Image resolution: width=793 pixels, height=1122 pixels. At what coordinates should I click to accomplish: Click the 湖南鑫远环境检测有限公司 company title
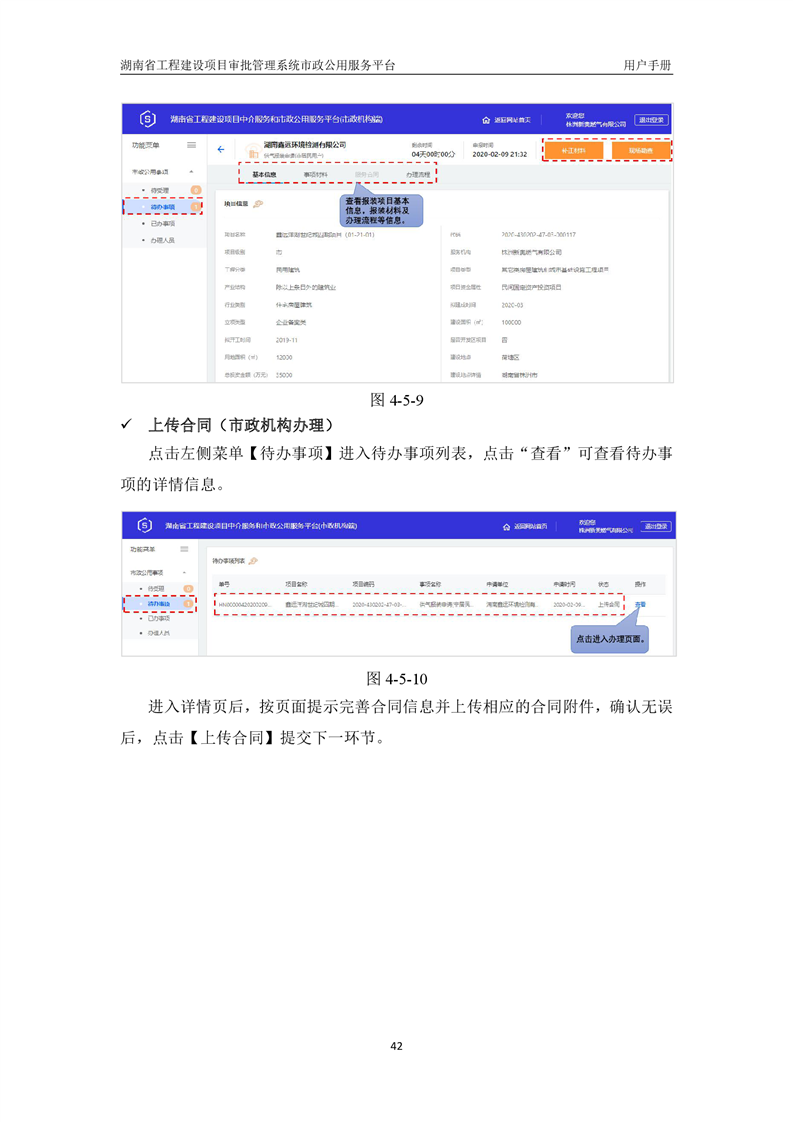pyautogui.click(x=305, y=145)
